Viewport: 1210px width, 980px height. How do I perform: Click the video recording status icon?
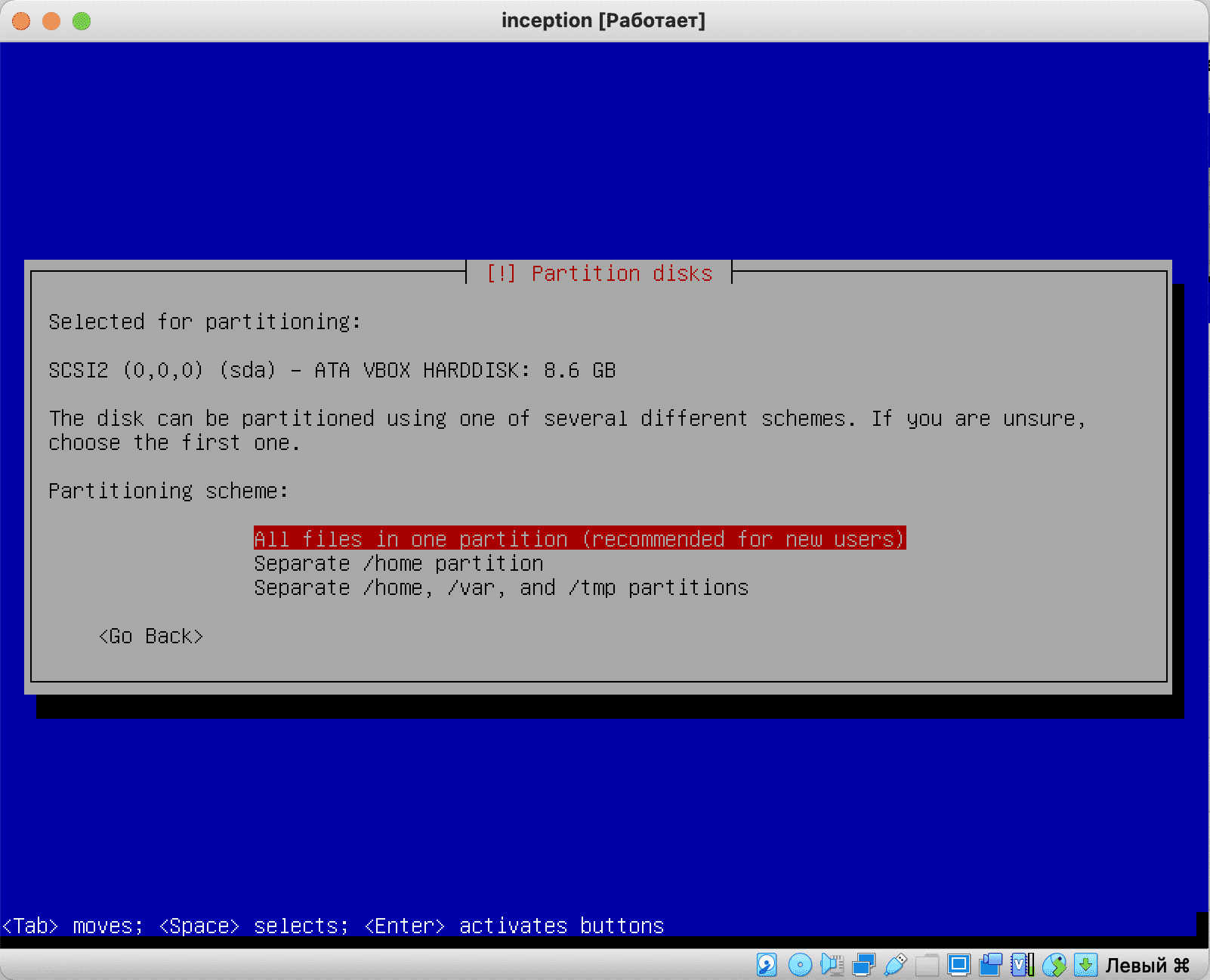[x=990, y=964]
